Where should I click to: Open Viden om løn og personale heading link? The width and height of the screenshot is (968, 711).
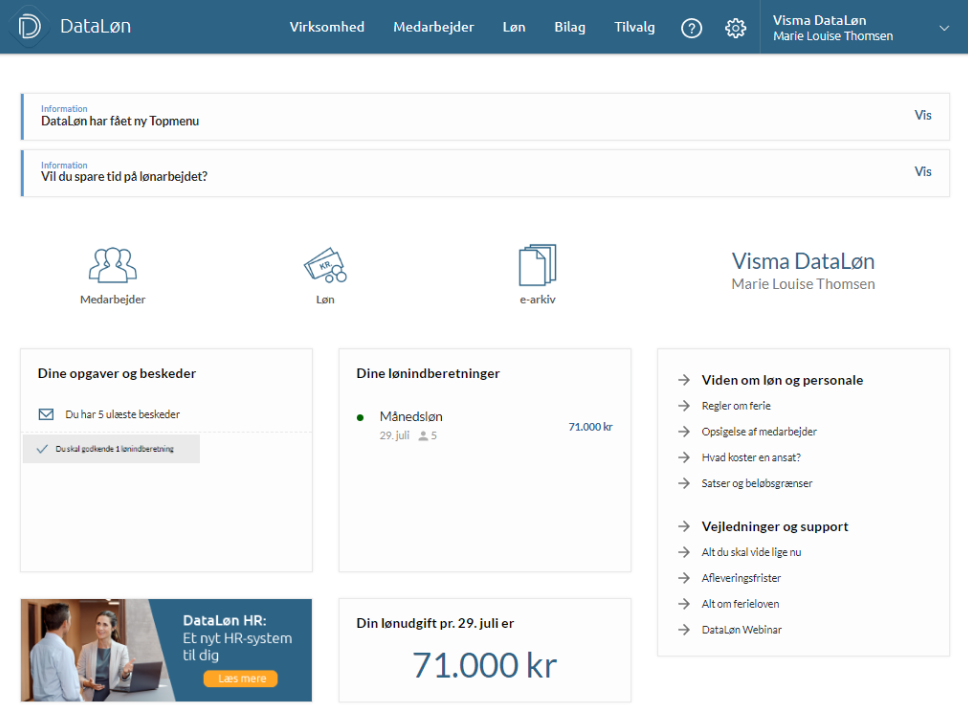click(782, 380)
